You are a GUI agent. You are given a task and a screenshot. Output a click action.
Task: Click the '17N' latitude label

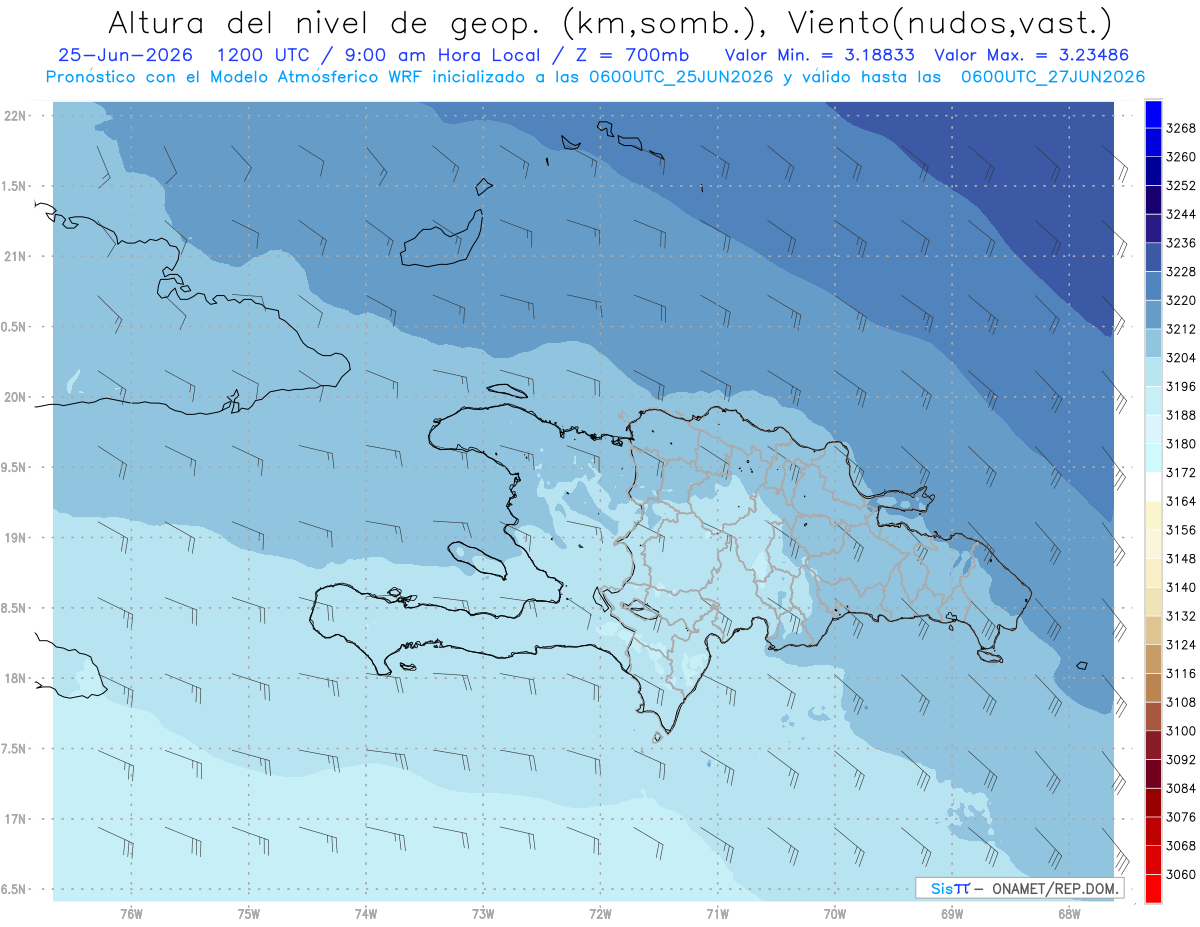[x=16, y=819]
